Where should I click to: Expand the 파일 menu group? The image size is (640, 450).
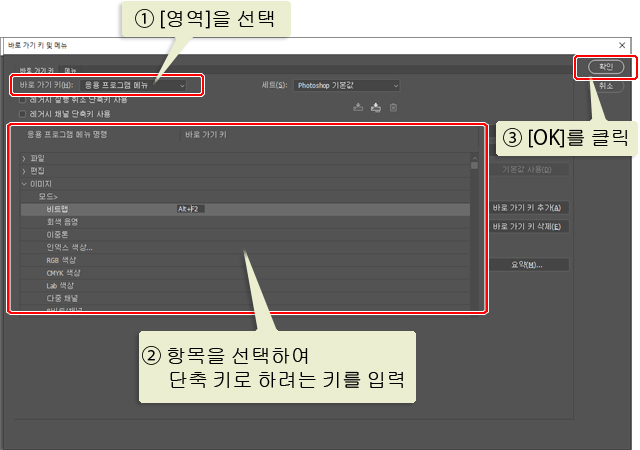(x=24, y=158)
